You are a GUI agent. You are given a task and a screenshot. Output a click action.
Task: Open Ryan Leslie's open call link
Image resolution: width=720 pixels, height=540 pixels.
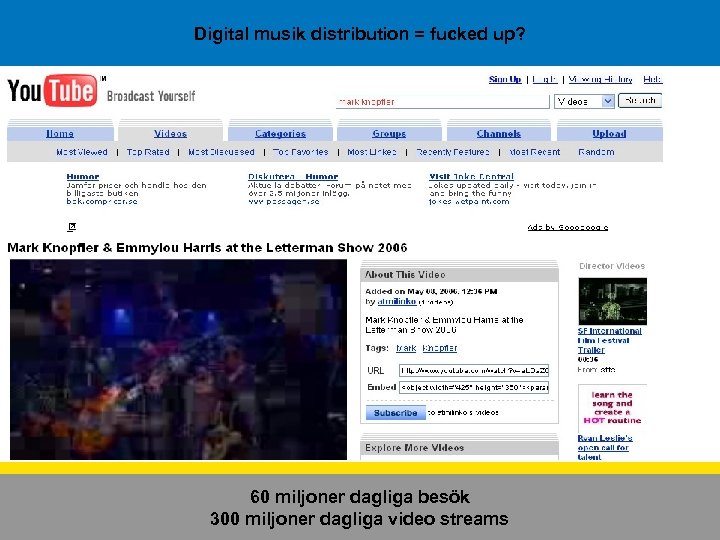[x=605, y=447]
